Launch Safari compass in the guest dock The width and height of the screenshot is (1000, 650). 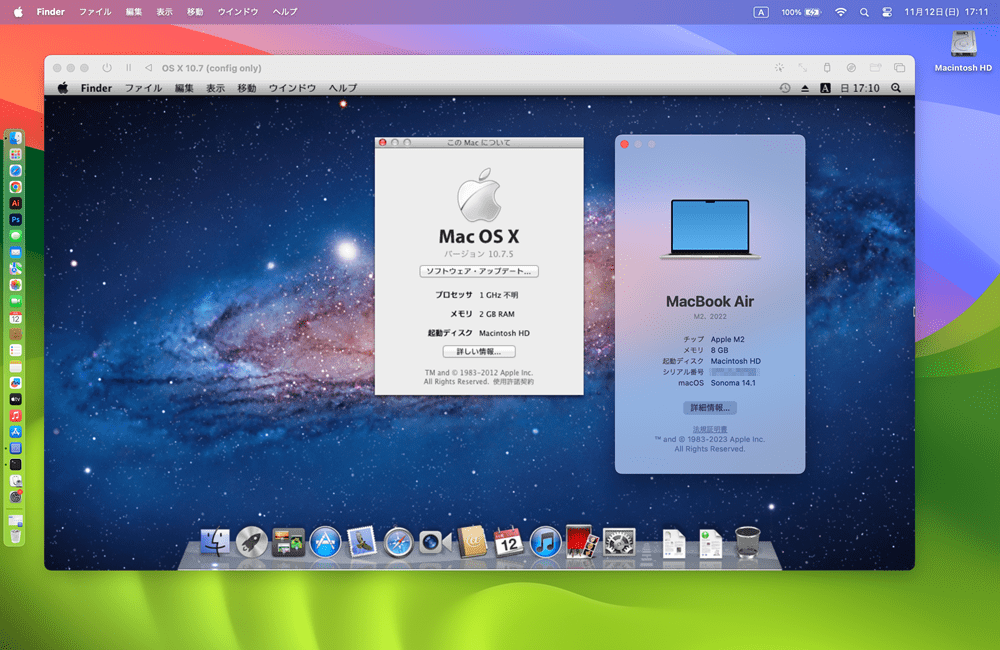(399, 543)
